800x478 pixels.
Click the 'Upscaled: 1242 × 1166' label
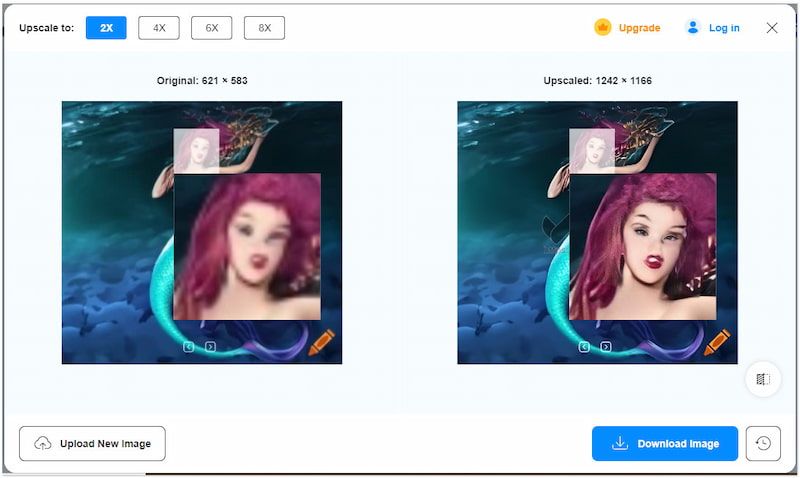click(x=597, y=81)
